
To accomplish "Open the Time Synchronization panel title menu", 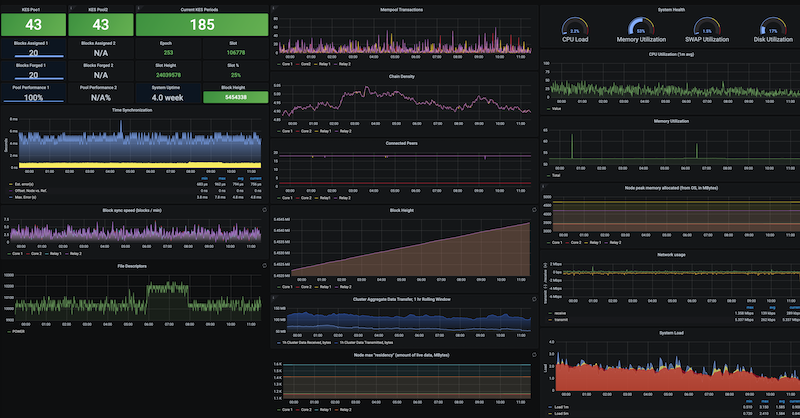I will (132, 110).
